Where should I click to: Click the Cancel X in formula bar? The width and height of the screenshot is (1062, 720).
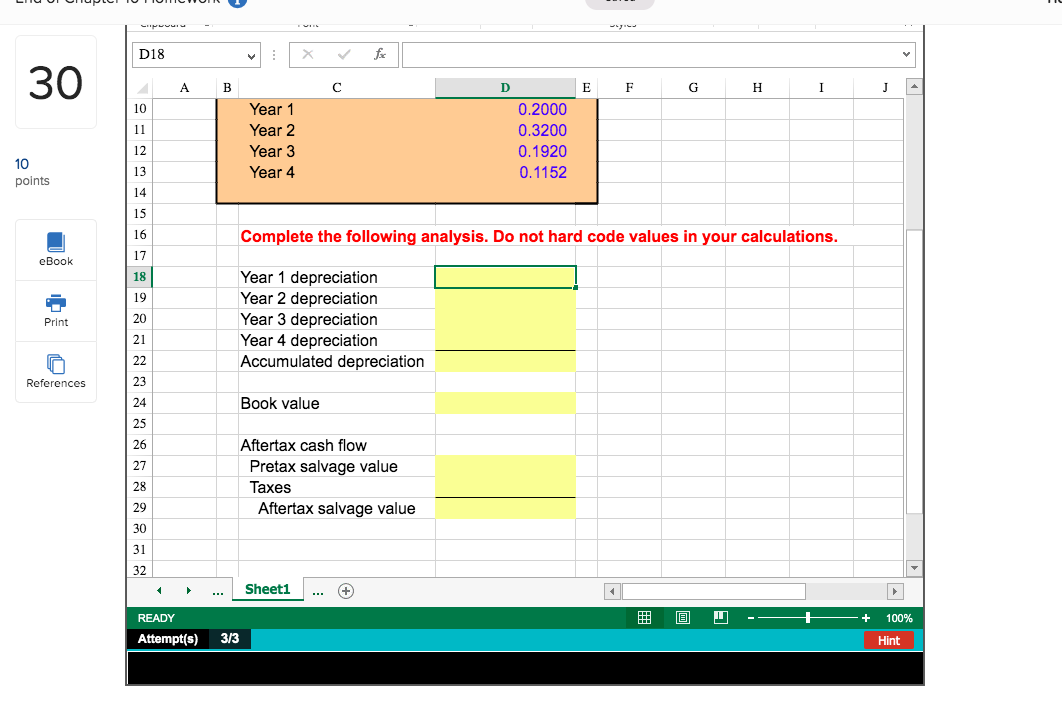click(x=308, y=55)
